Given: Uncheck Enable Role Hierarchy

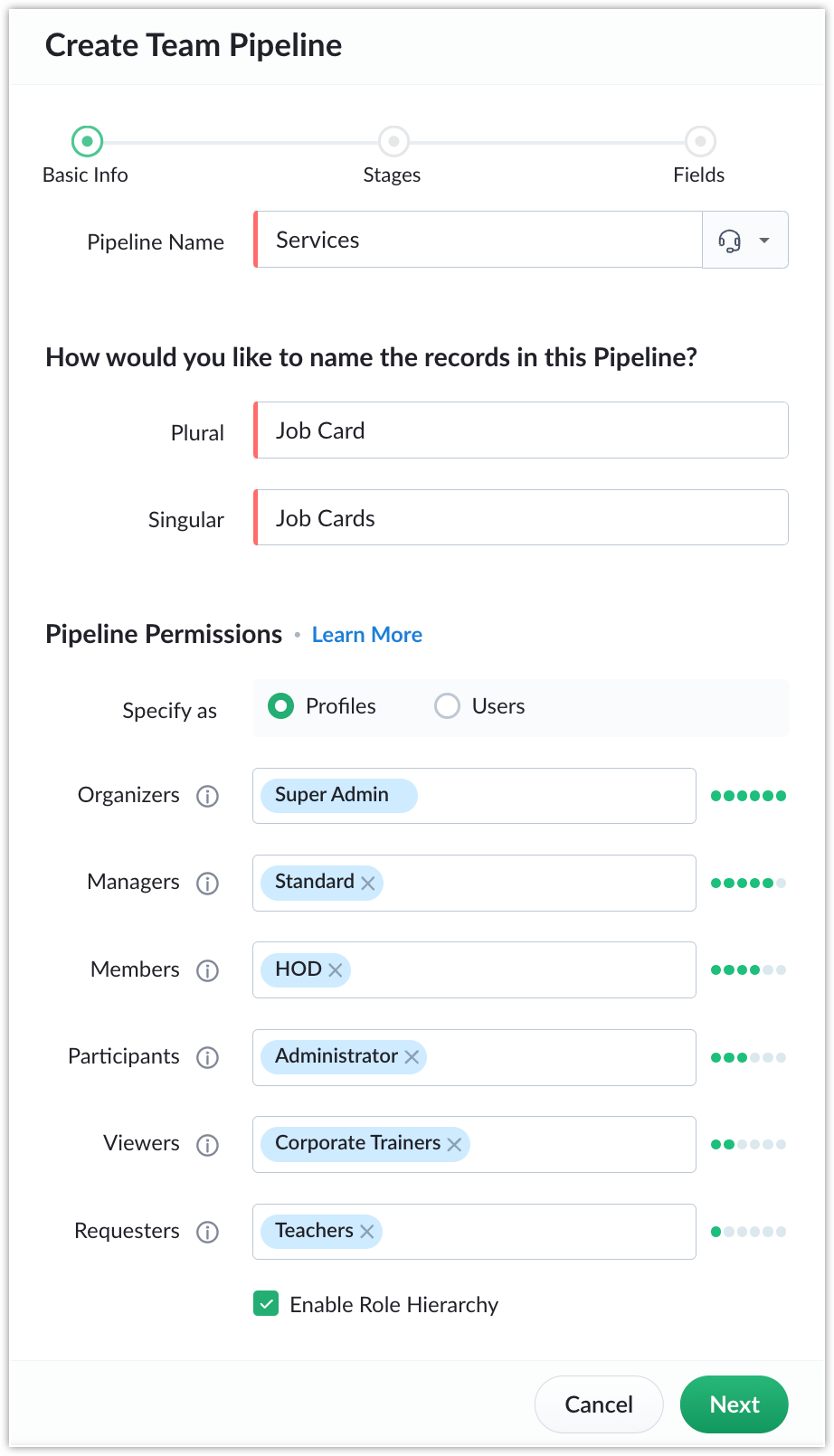Looking at the screenshot, I should coord(266,1304).
